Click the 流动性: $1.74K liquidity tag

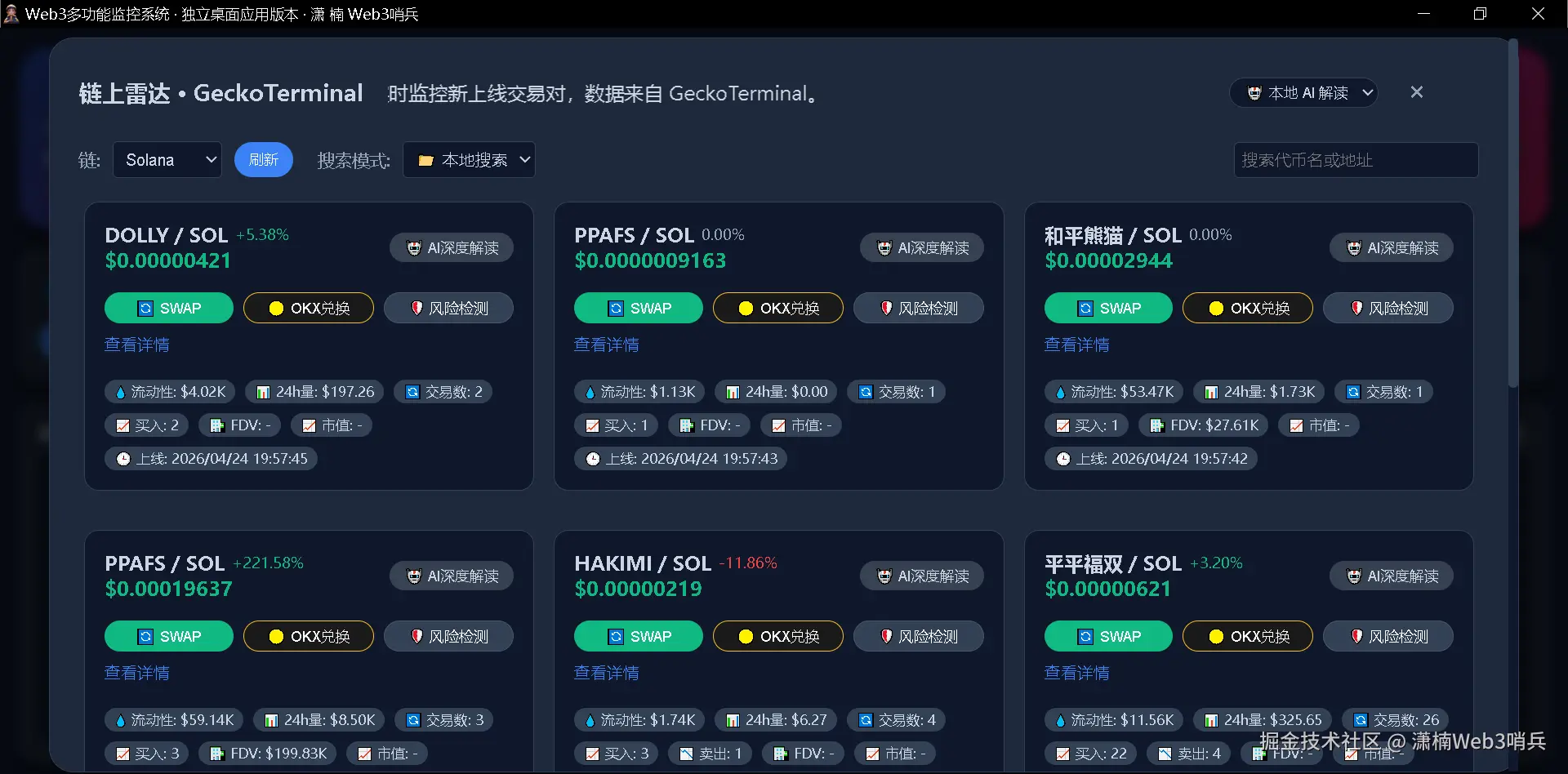click(639, 721)
